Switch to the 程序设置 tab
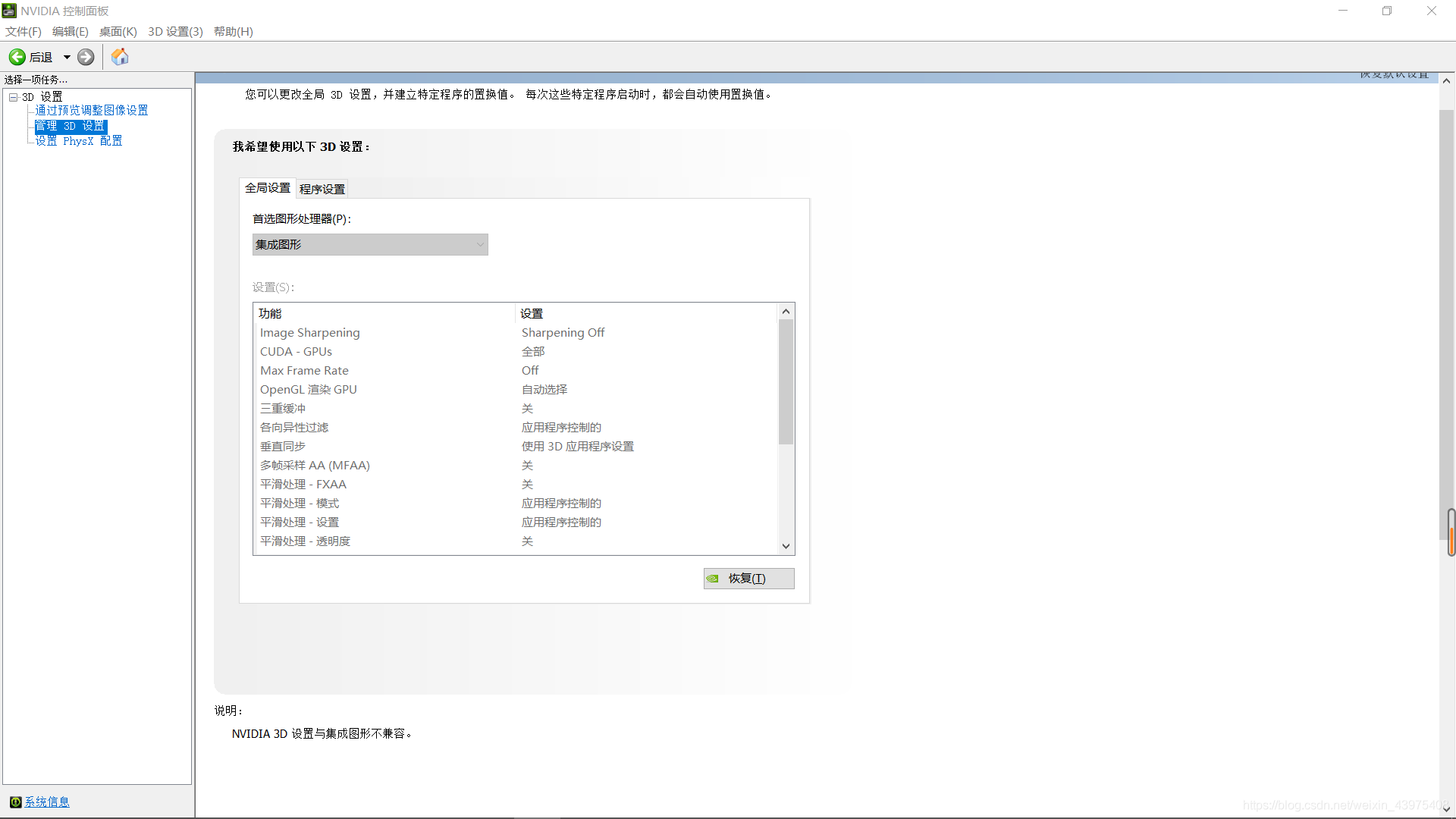Viewport: 1456px width, 819px height. [x=322, y=189]
